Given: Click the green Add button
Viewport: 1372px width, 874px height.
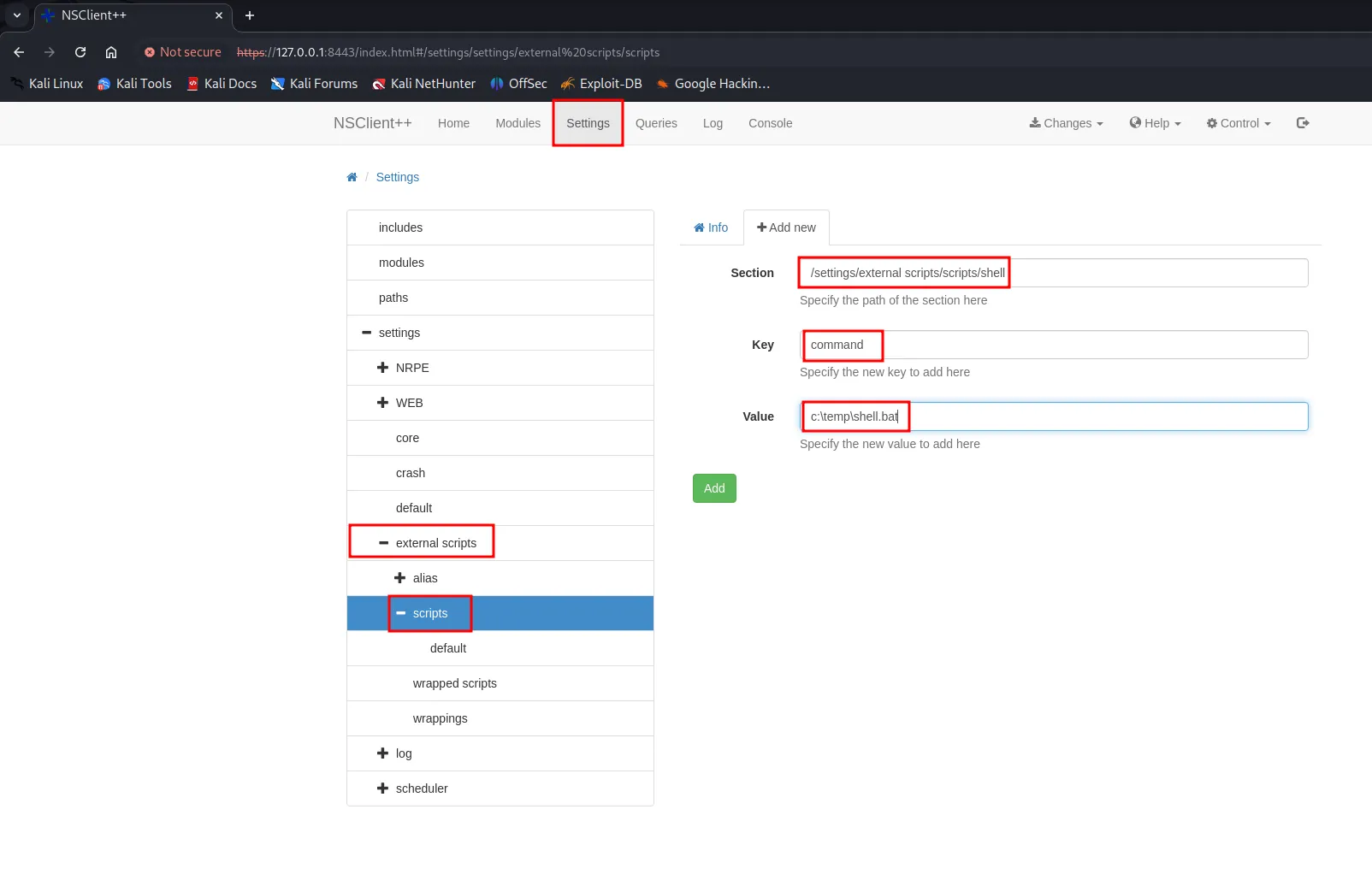Looking at the screenshot, I should pos(714,488).
